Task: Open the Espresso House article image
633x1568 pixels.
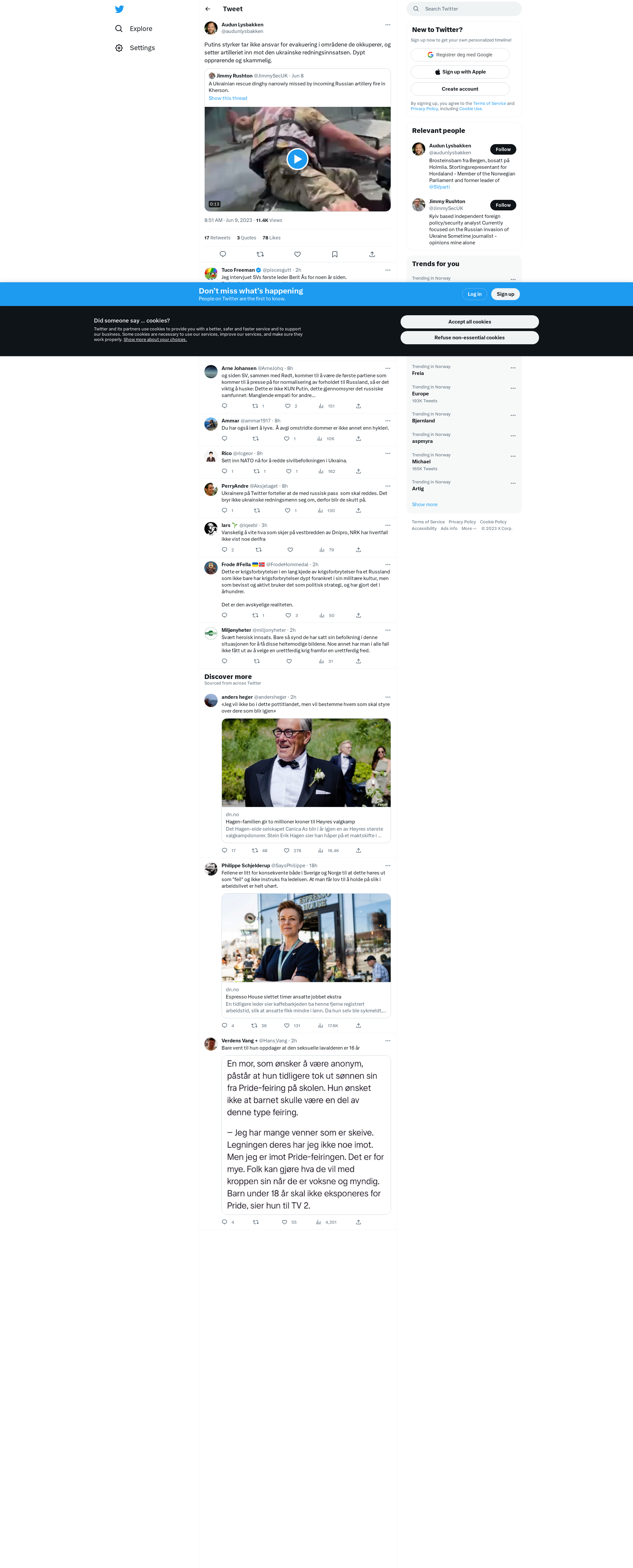Action: point(306,938)
